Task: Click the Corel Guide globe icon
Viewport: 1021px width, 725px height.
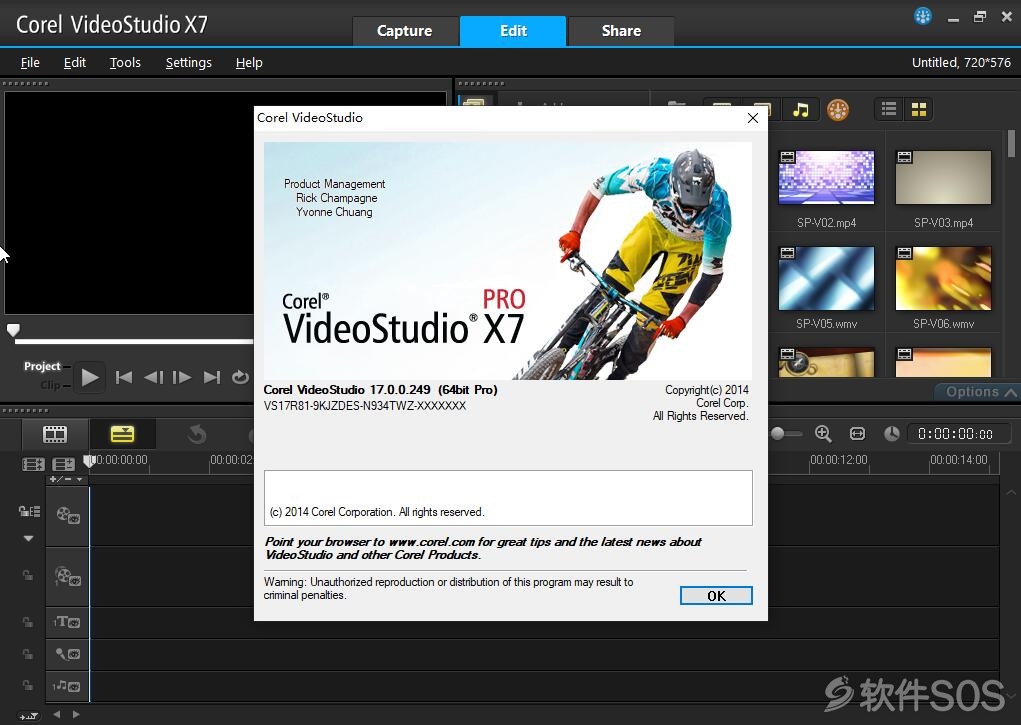Action: click(x=923, y=16)
